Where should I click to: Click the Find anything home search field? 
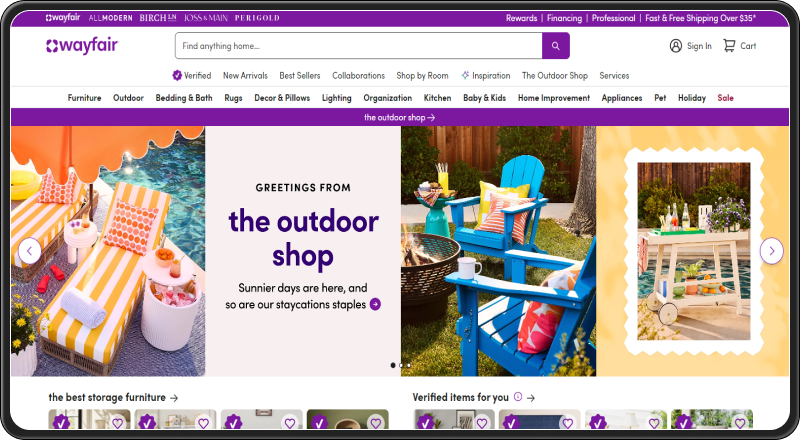click(358, 46)
